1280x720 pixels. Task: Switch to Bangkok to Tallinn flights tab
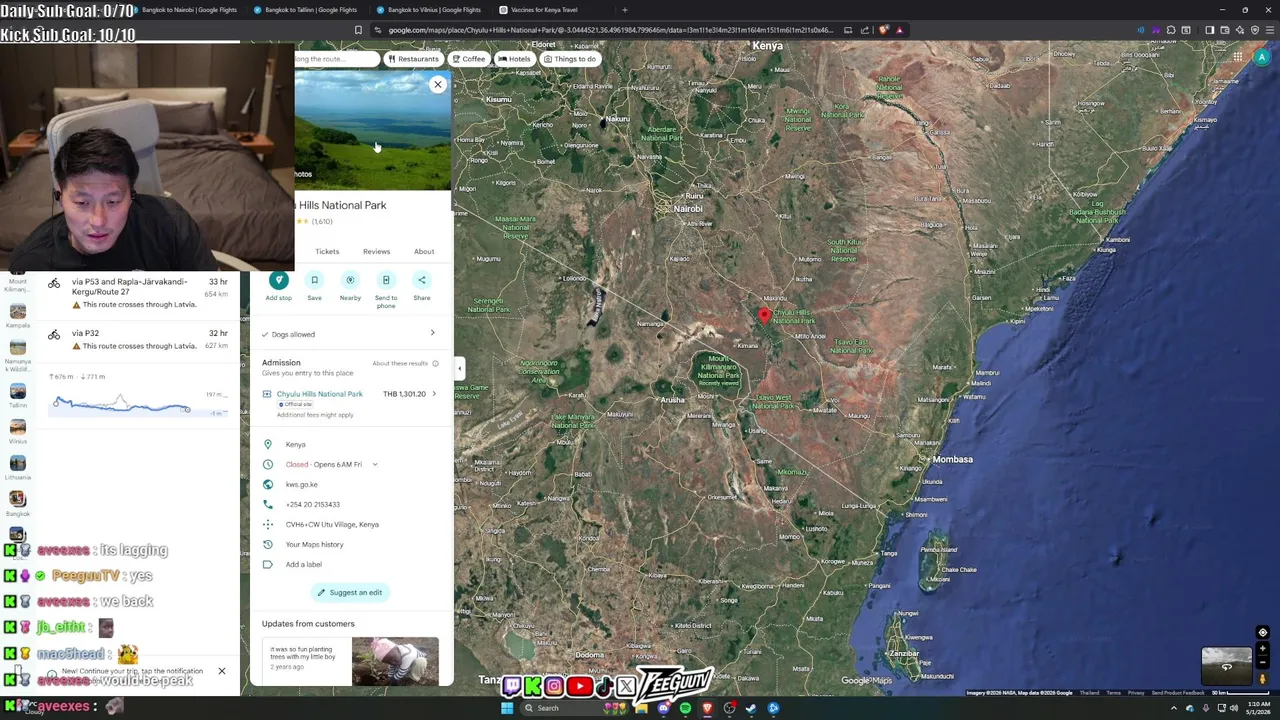tap(306, 10)
